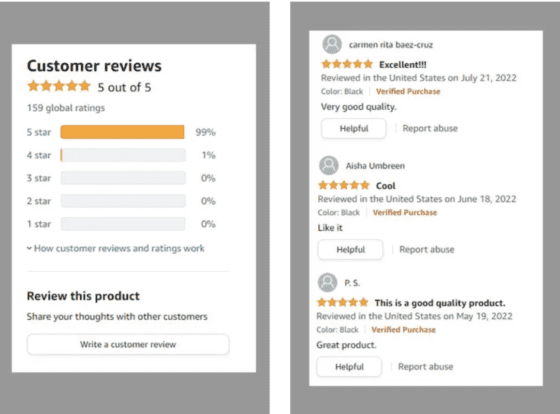Mark Aisha Umbreen review as Helpful
This screenshot has height=414, width=560.
(350, 249)
